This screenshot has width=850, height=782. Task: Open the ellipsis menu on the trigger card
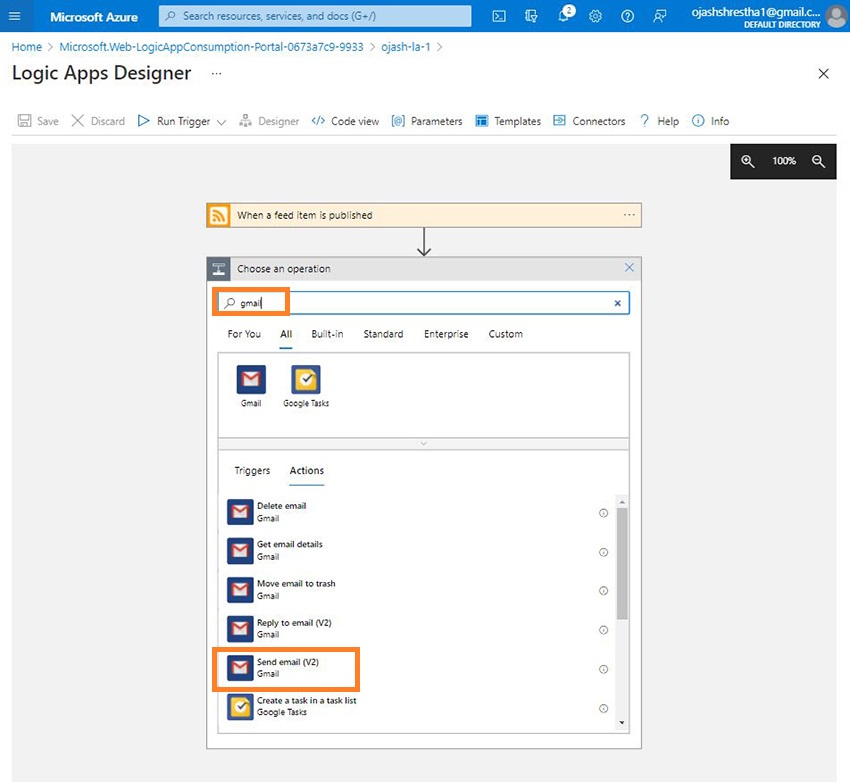[x=629, y=214]
